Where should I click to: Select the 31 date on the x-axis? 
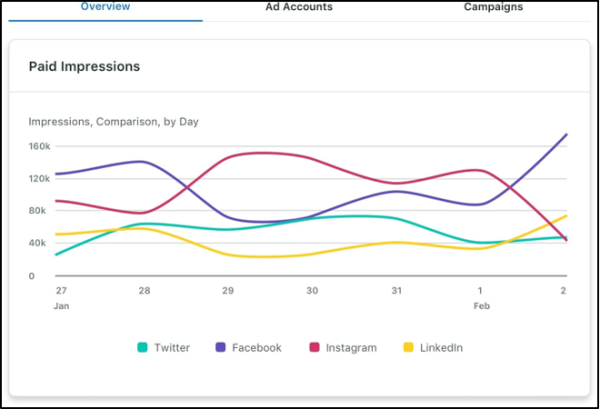click(396, 291)
